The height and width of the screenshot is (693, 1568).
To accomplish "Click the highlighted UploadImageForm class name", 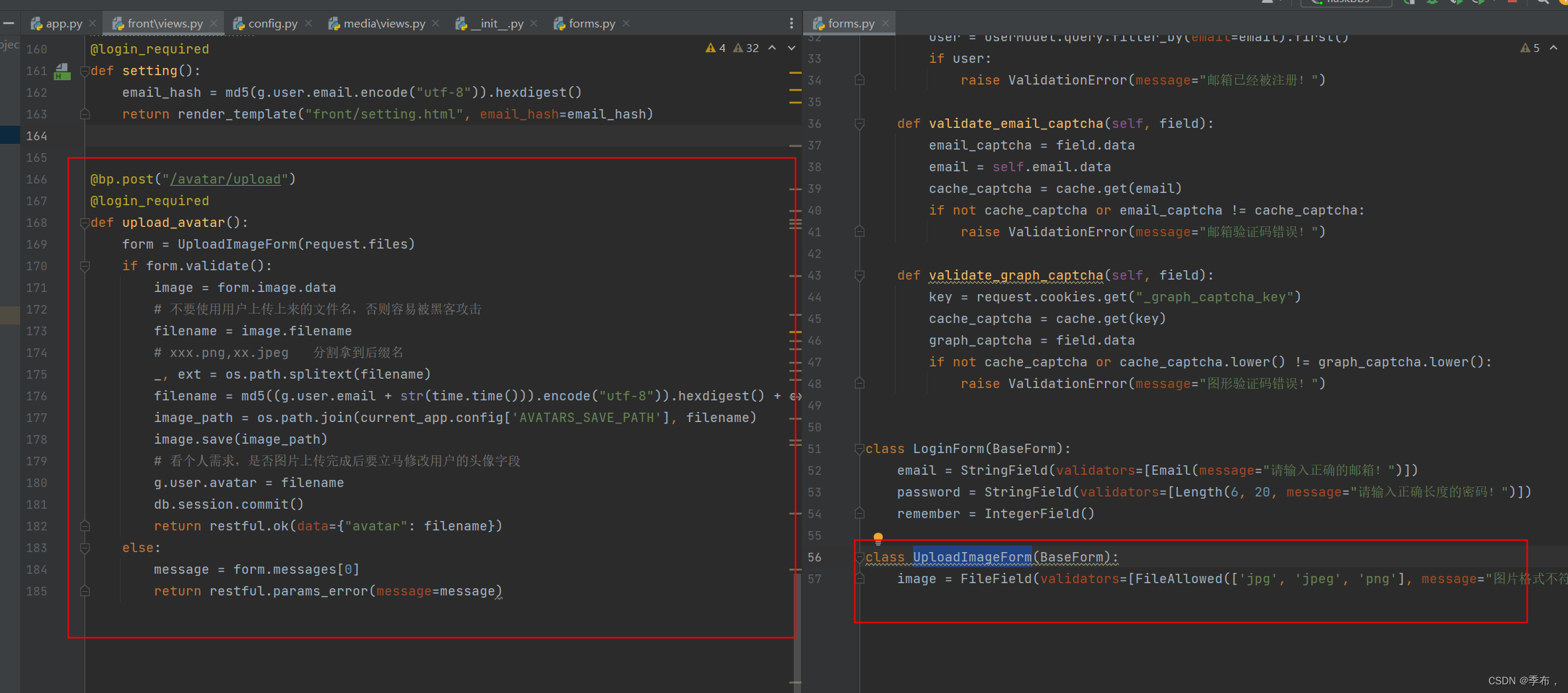I will coord(972,557).
